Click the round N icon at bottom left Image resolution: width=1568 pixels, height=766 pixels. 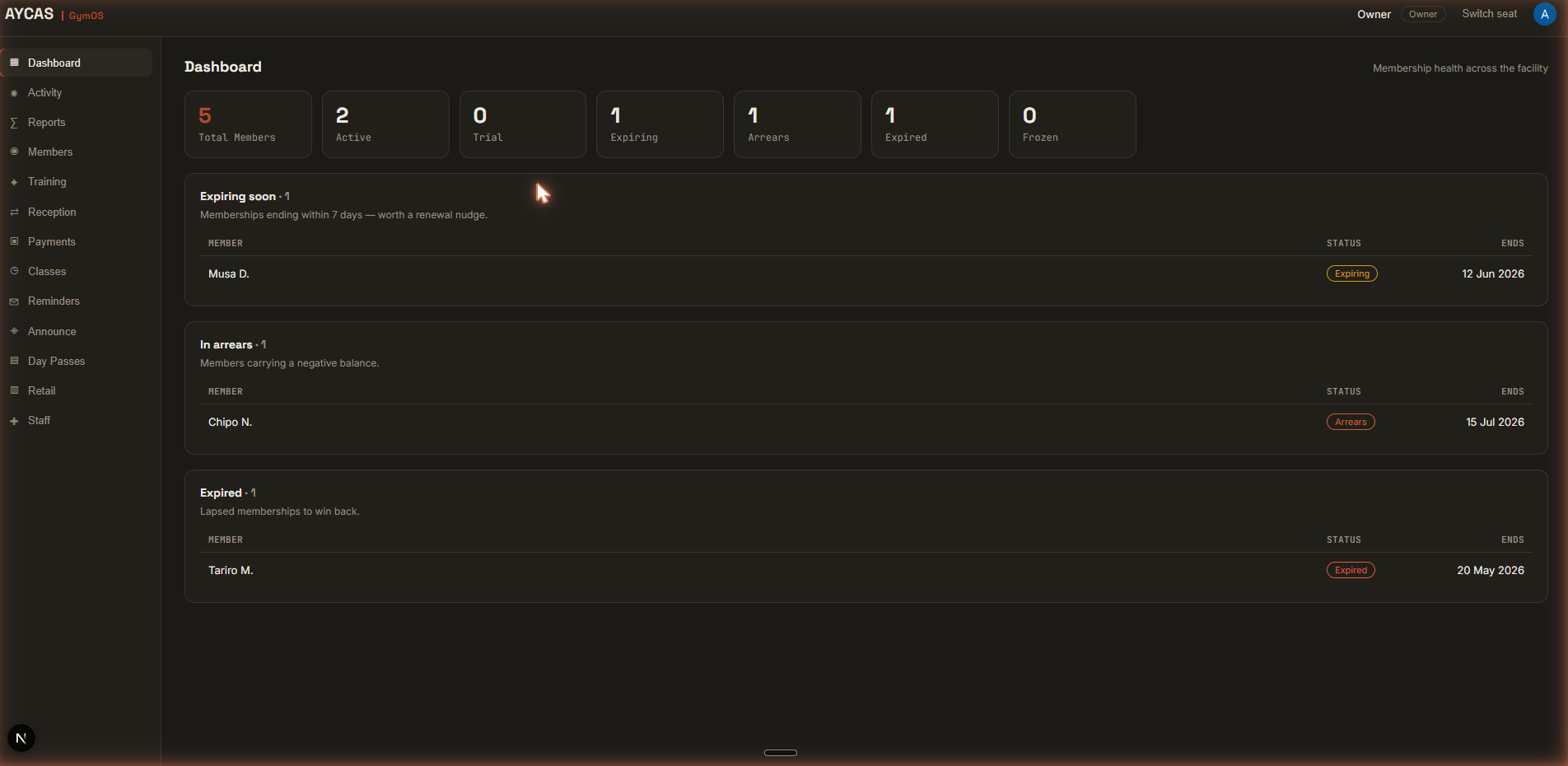click(21, 738)
